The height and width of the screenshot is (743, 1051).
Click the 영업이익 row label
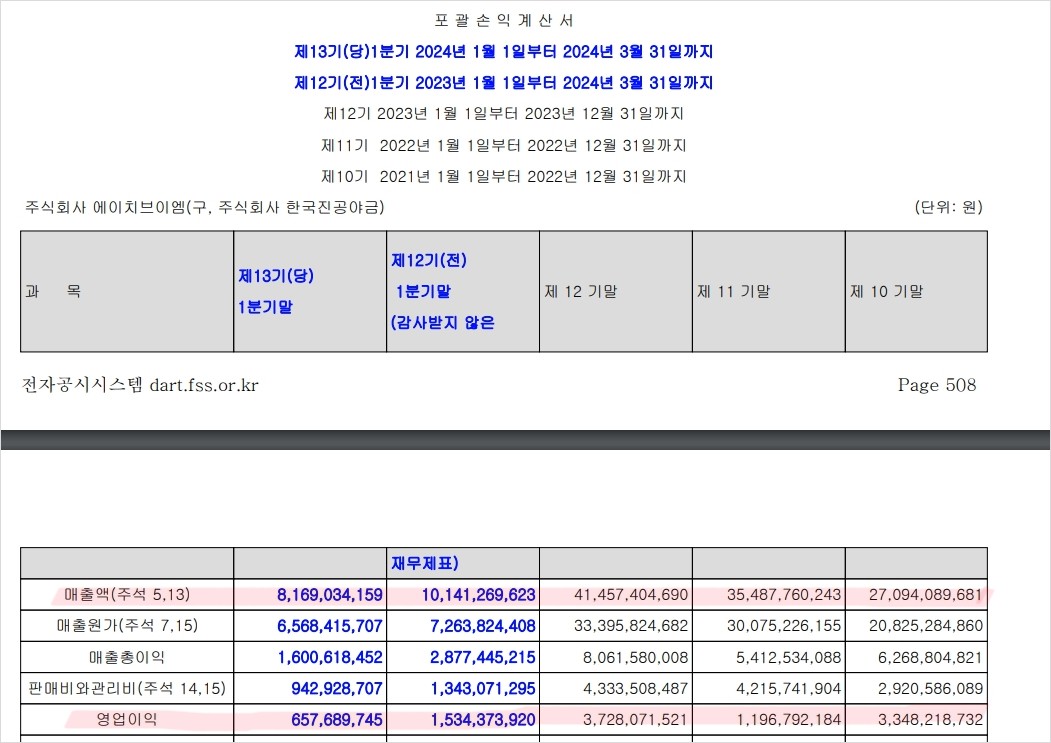click(127, 720)
